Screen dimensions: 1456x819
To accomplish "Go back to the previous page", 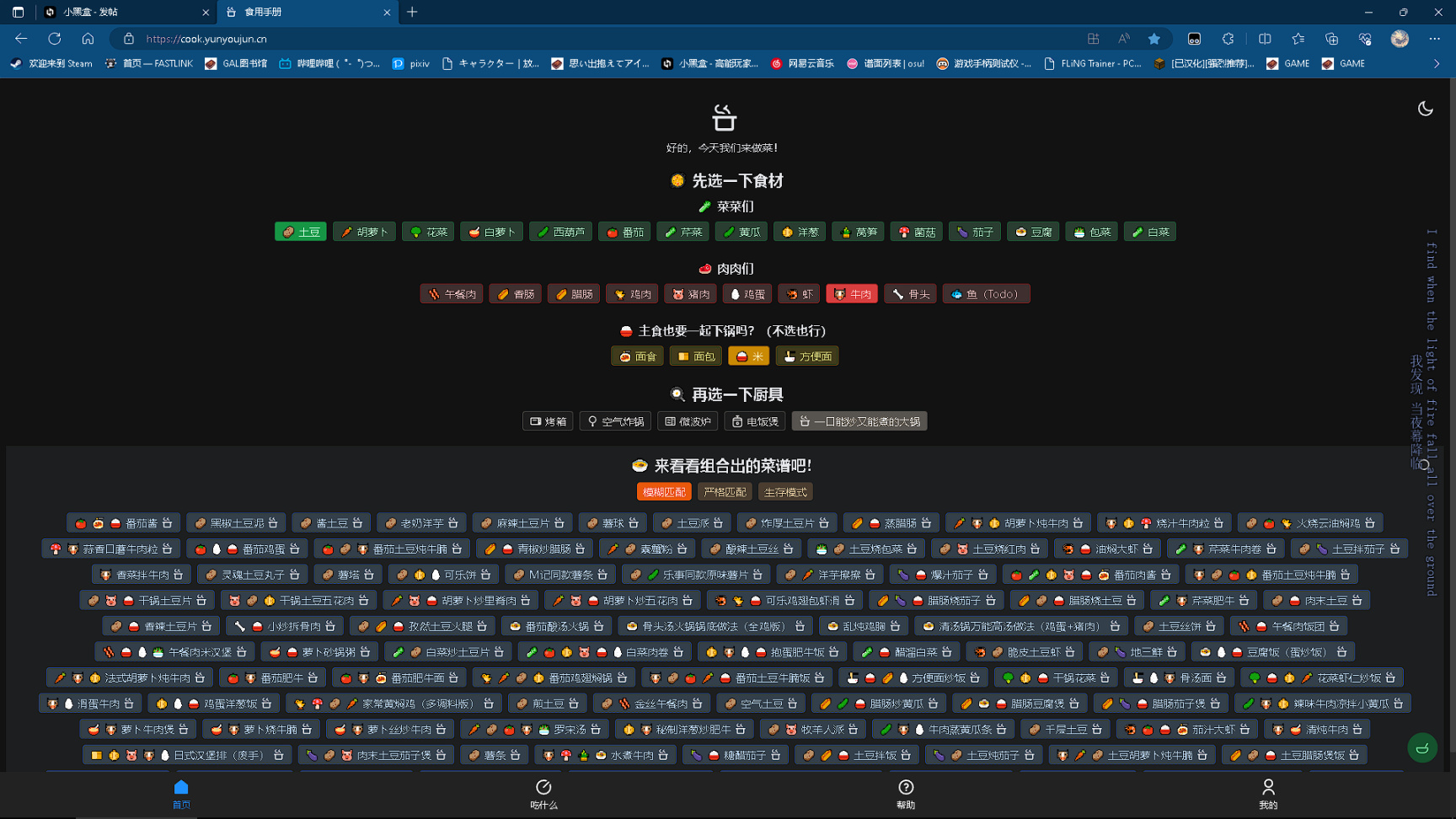I will (x=21, y=39).
